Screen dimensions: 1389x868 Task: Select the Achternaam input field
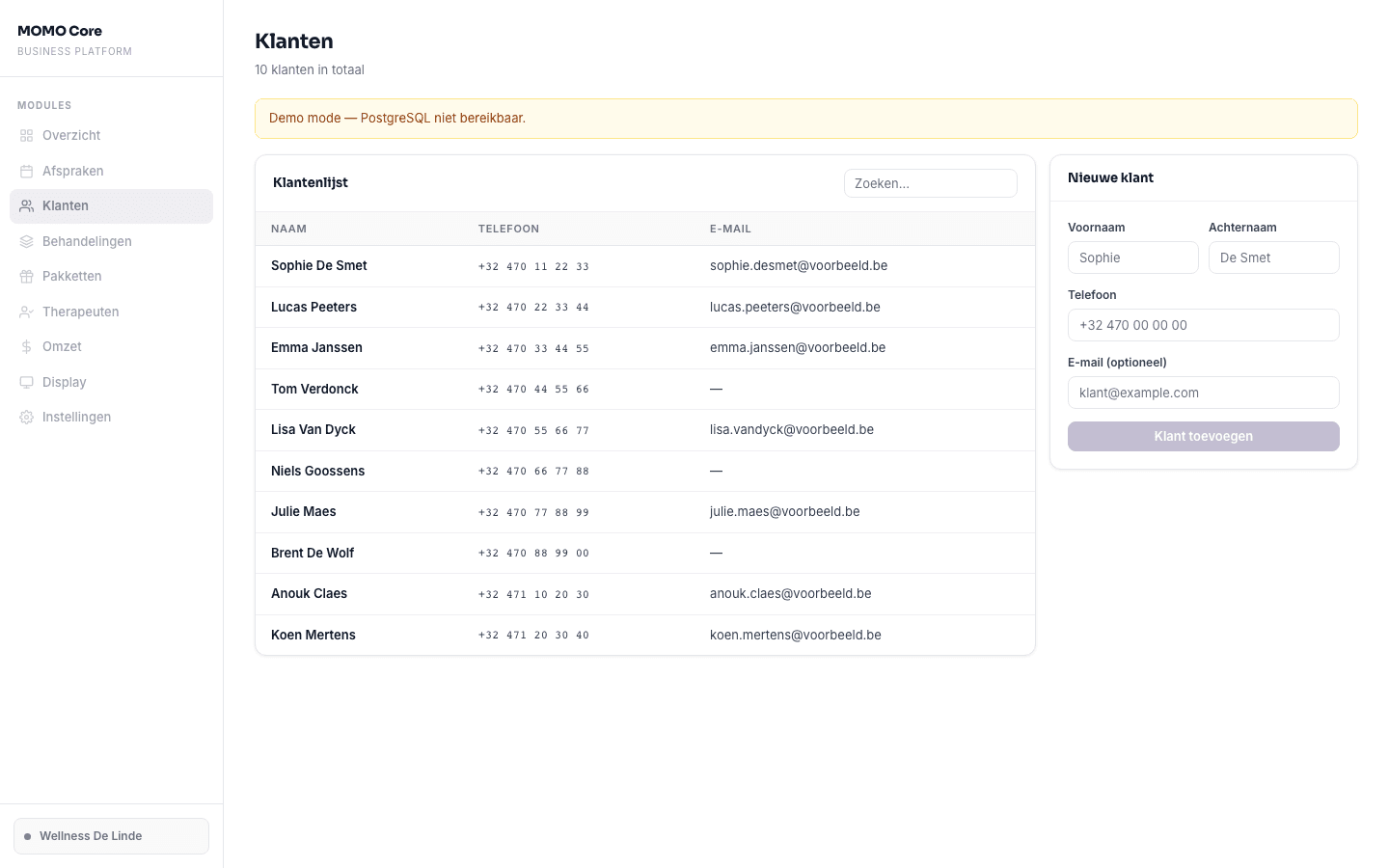[1273, 258]
